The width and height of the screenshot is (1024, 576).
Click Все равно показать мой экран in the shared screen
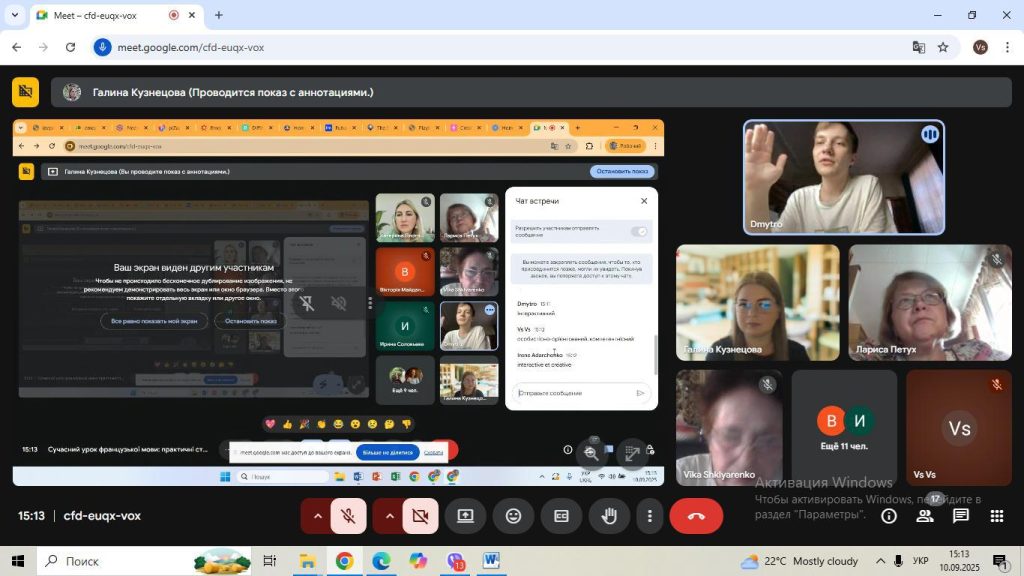click(x=154, y=321)
